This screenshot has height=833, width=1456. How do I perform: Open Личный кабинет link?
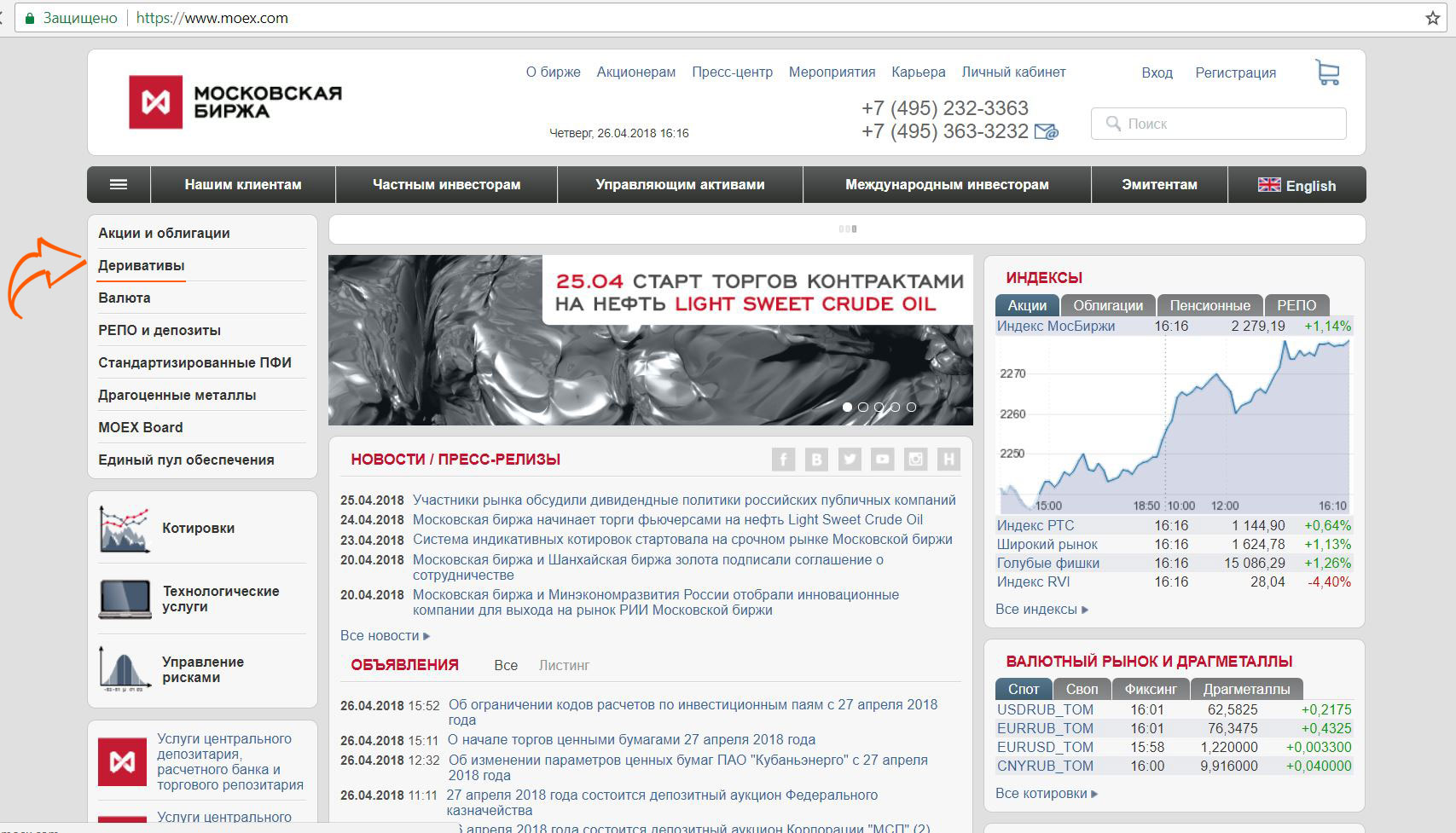click(x=1013, y=72)
